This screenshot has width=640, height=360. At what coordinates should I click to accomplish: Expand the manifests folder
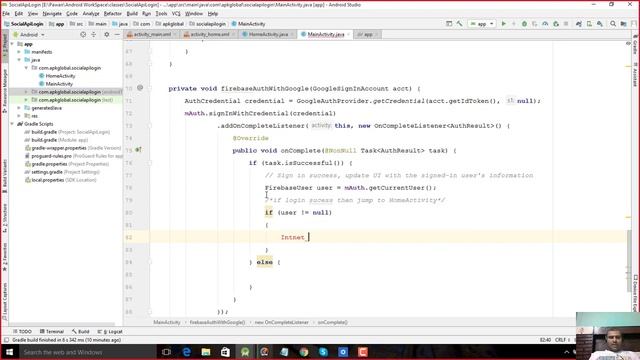[x=19, y=52]
